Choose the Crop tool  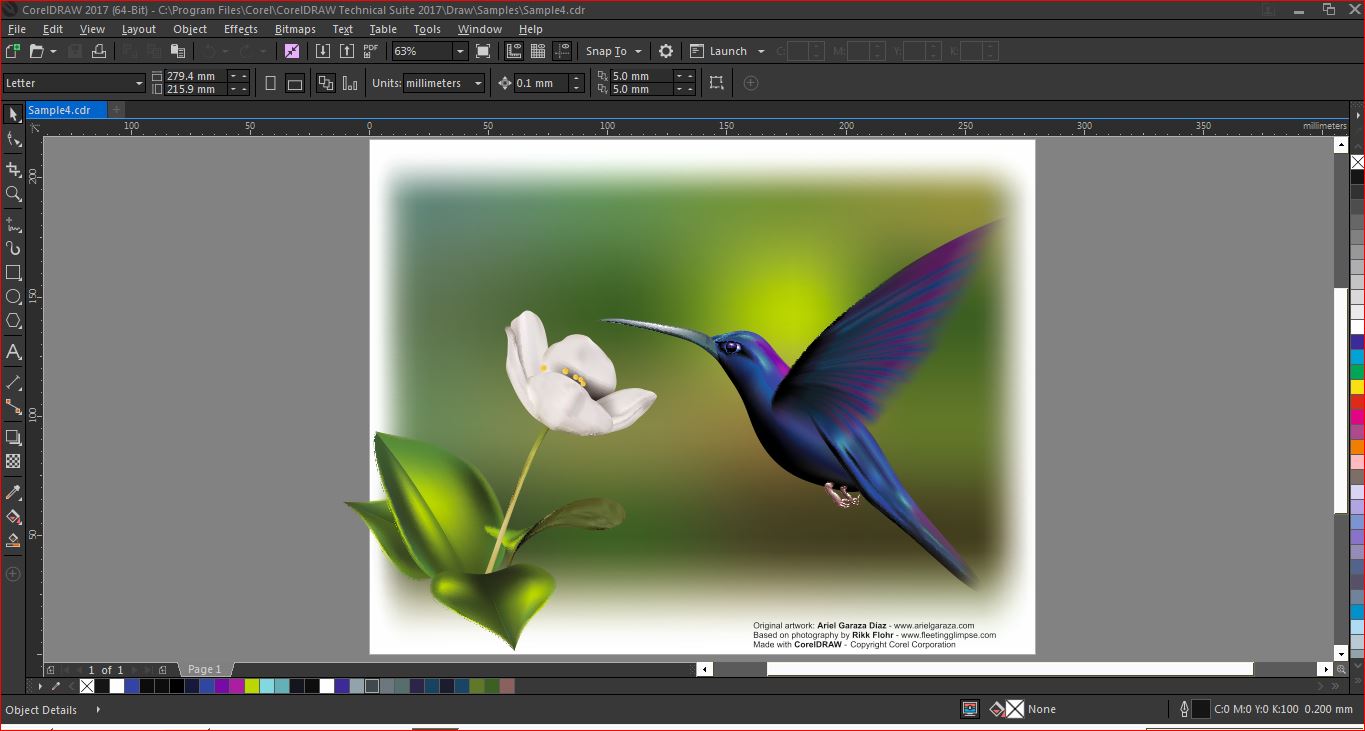pyautogui.click(x=13, y=169)
